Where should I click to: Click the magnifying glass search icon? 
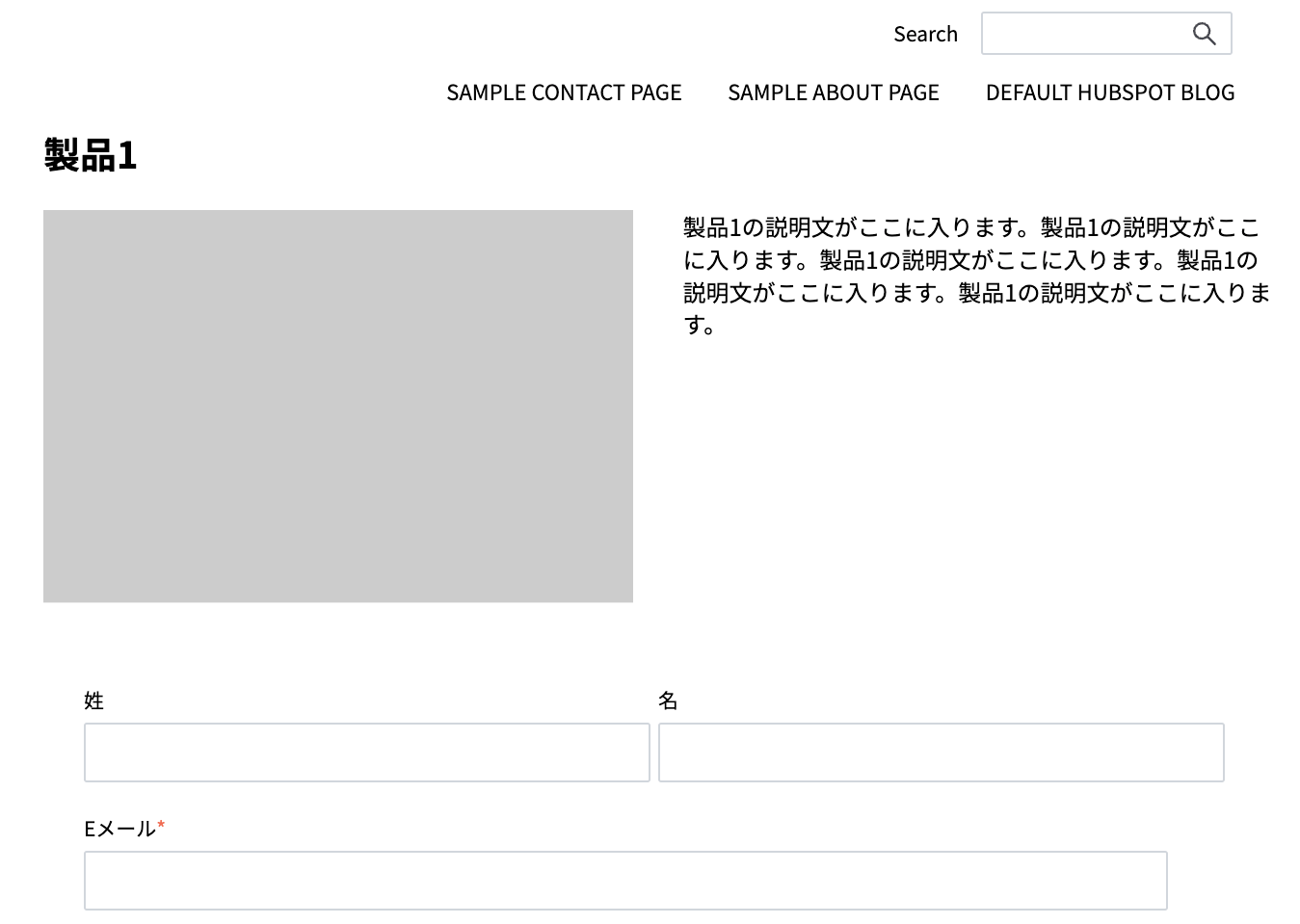click(x=1204, y=34)
